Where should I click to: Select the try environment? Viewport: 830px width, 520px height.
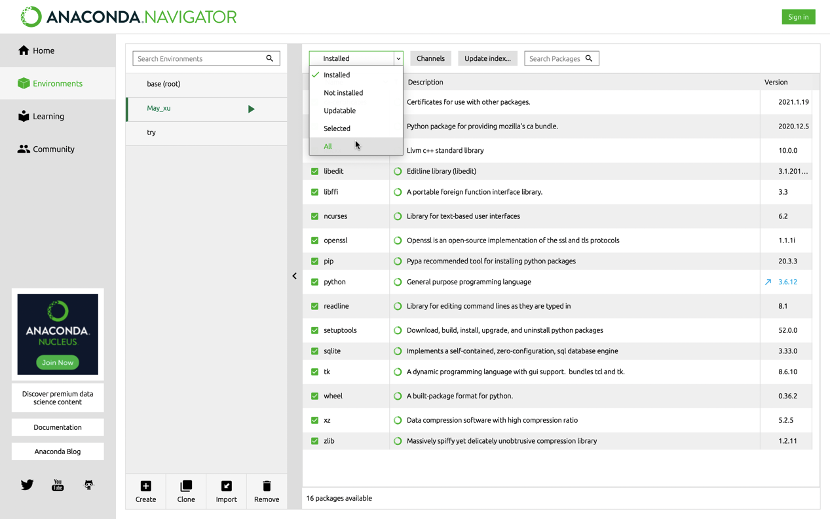[x=206, y=133]
